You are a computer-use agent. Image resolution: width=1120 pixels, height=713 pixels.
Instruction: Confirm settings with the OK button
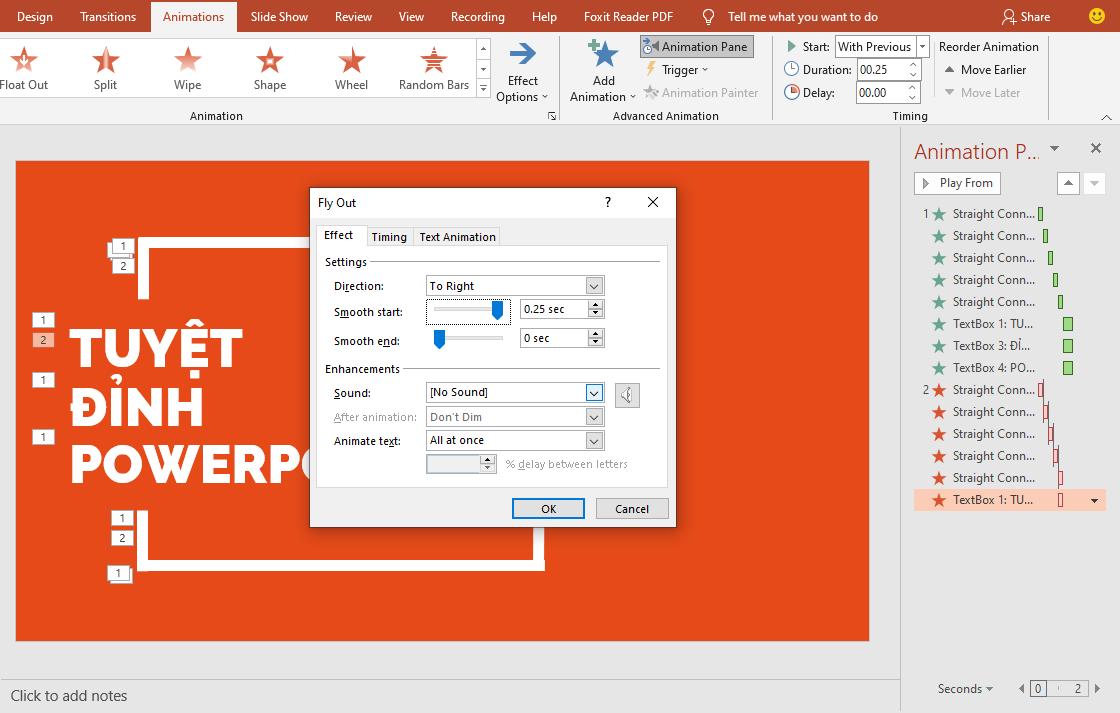point(548,508)
